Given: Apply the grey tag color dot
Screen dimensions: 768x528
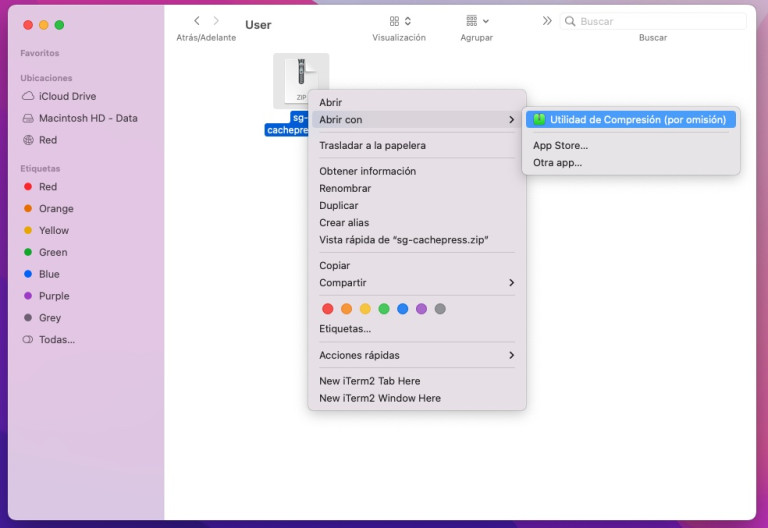Looking at the screenshot, I should [440, 309].
